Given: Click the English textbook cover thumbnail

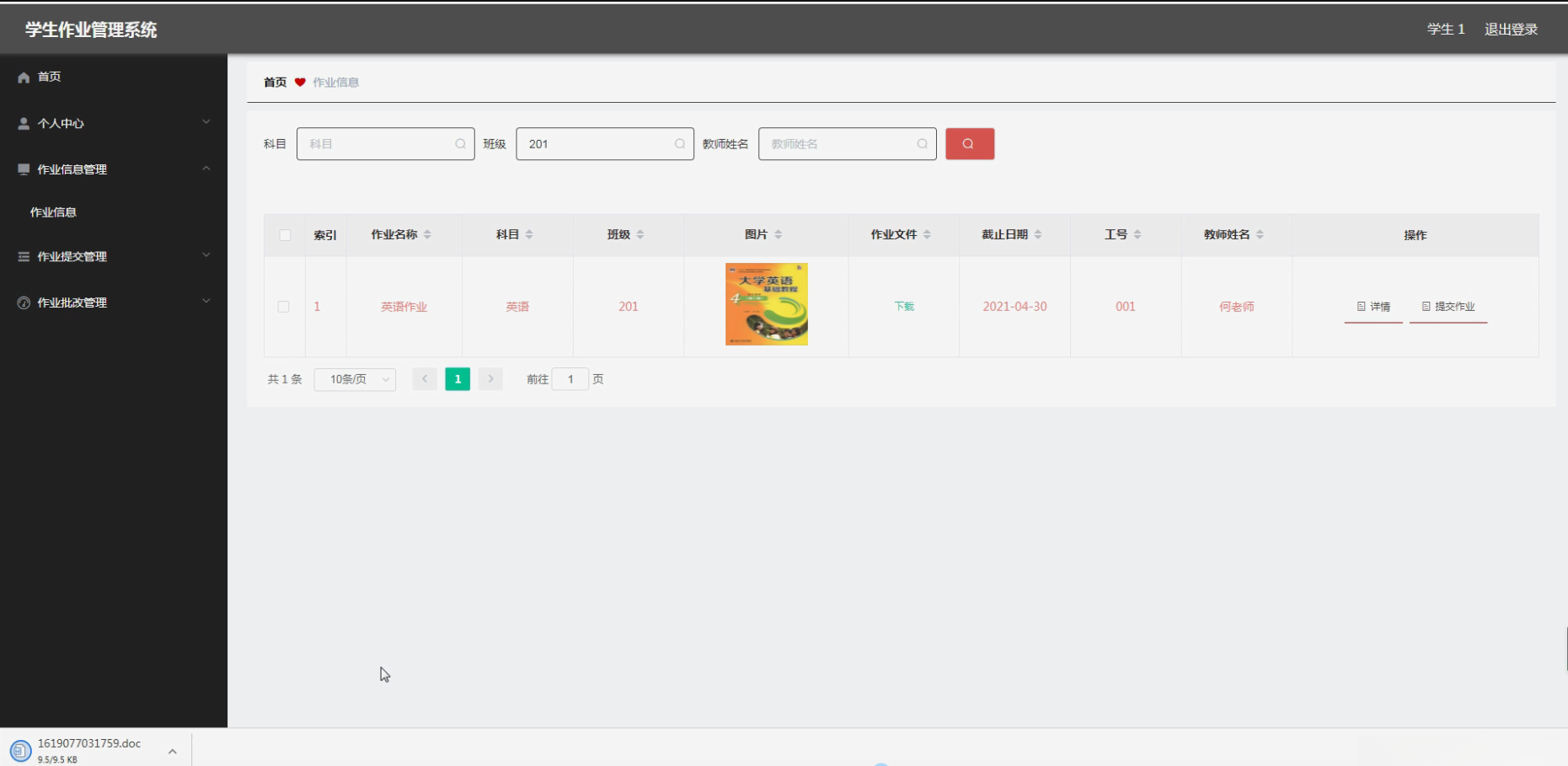Looking at the screenshot, I should (x=767, y=304).
